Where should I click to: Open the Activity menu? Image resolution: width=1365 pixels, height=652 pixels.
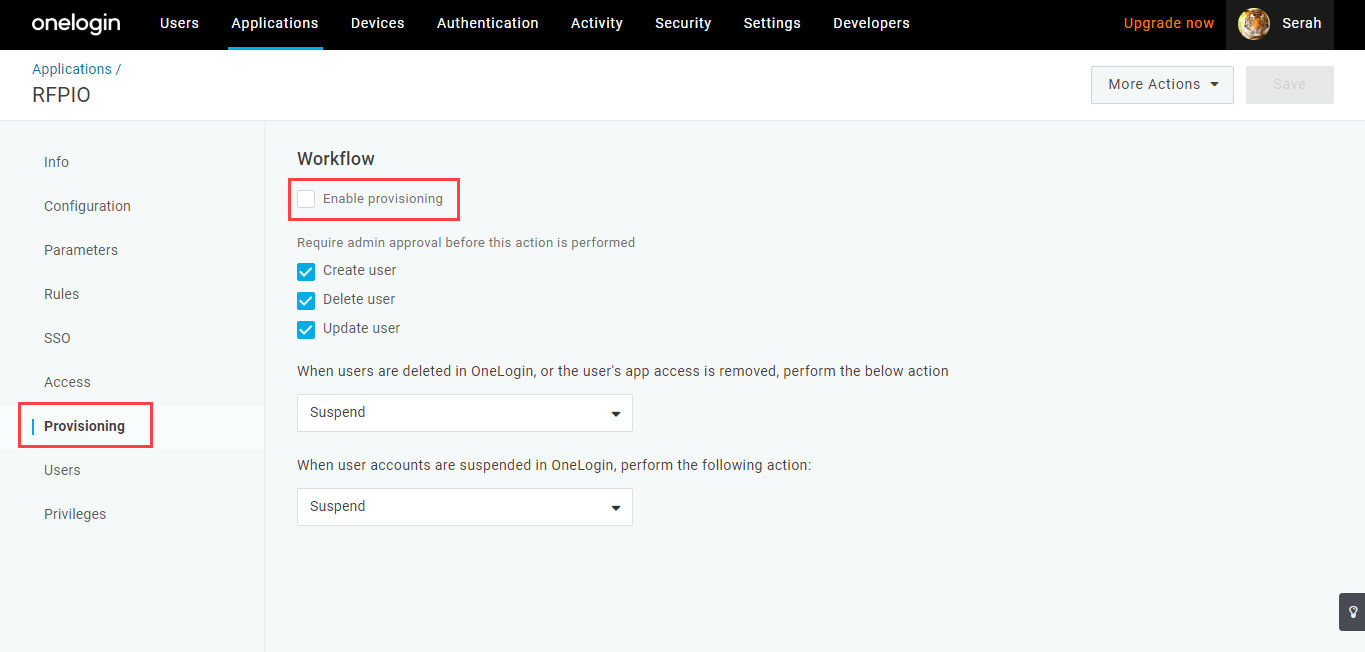(597, 23)
